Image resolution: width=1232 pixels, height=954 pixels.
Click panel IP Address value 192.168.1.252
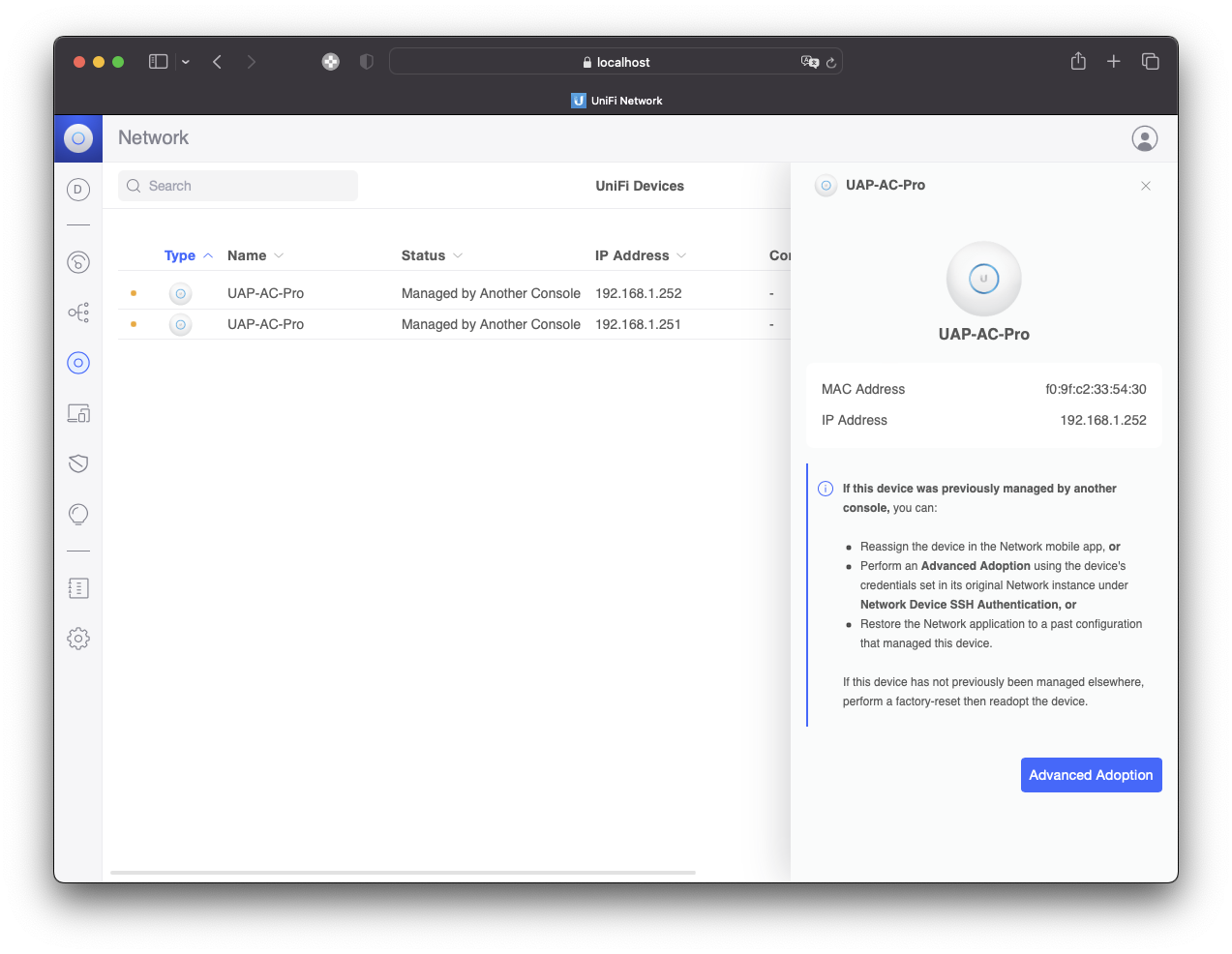[x=1103, y=420]
